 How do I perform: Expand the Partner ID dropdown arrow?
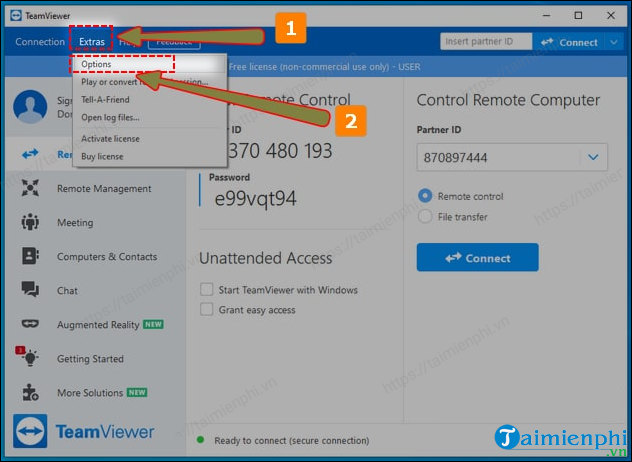pyautogui.click(x=593, y=157)
